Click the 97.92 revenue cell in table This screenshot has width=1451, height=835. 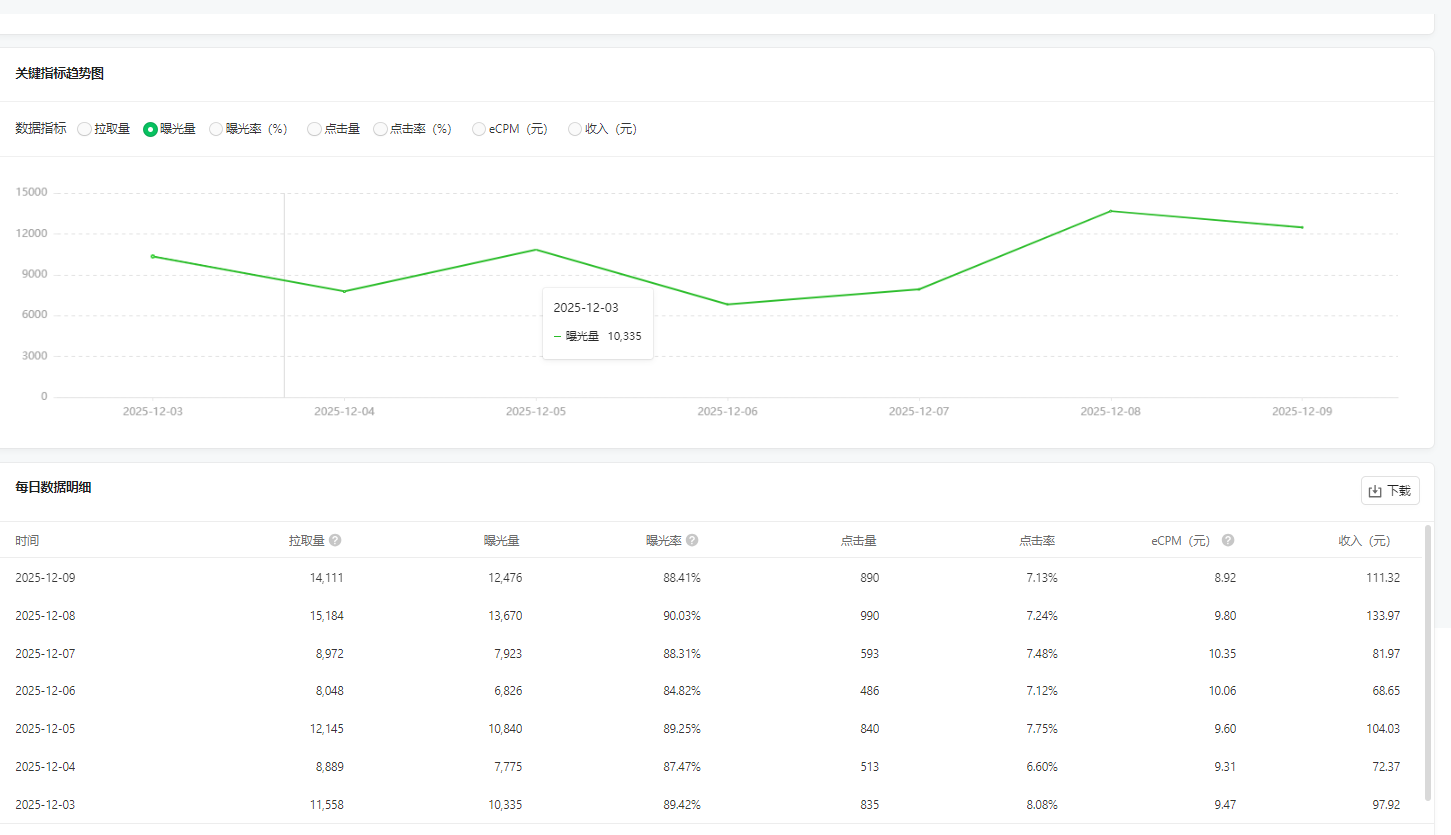coord(1386,804)
